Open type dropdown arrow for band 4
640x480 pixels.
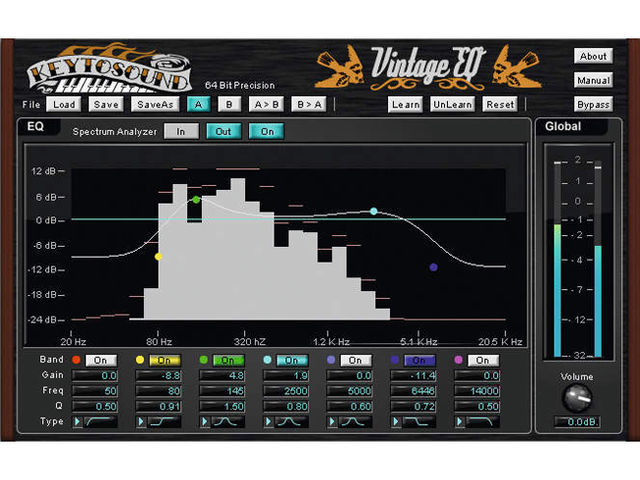[x=269, y=421]
